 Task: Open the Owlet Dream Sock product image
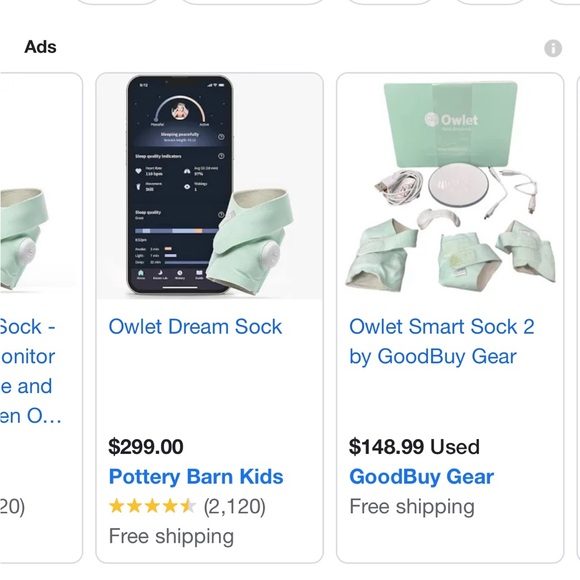(209, 186)
